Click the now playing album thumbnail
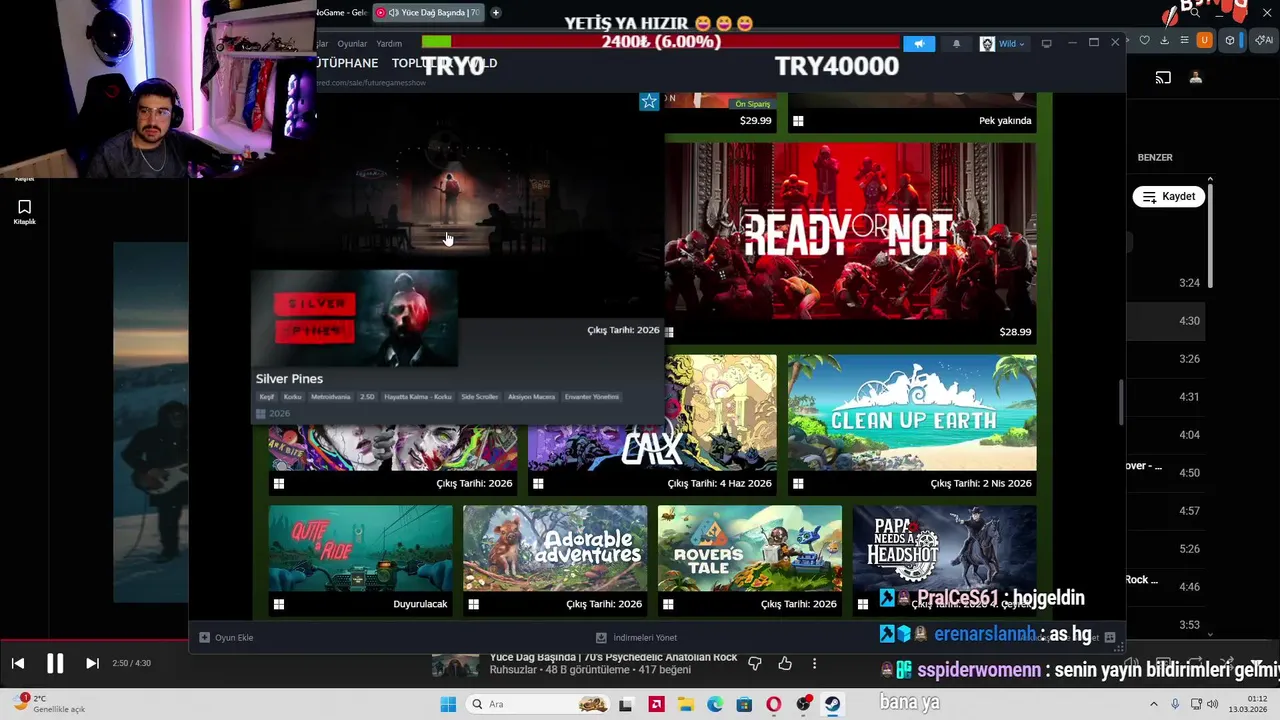Screen dimensions: 1280x720 point(455,664)
